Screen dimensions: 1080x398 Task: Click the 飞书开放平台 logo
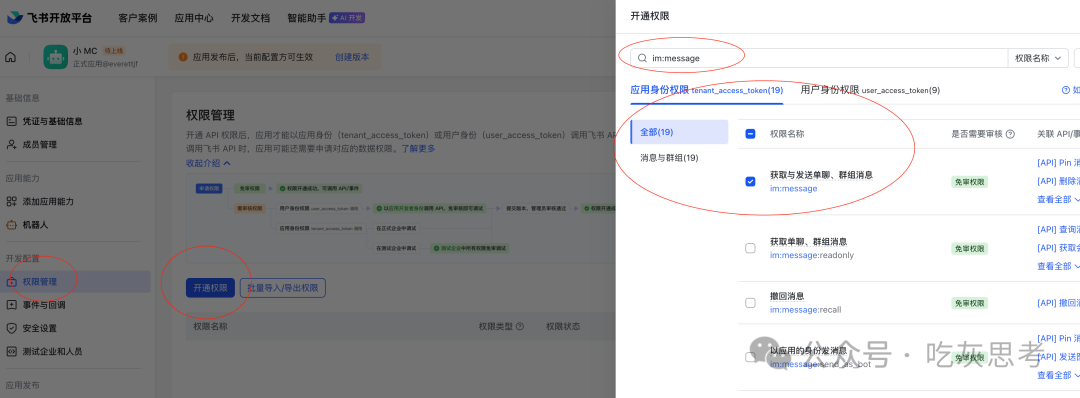[49, 18]
